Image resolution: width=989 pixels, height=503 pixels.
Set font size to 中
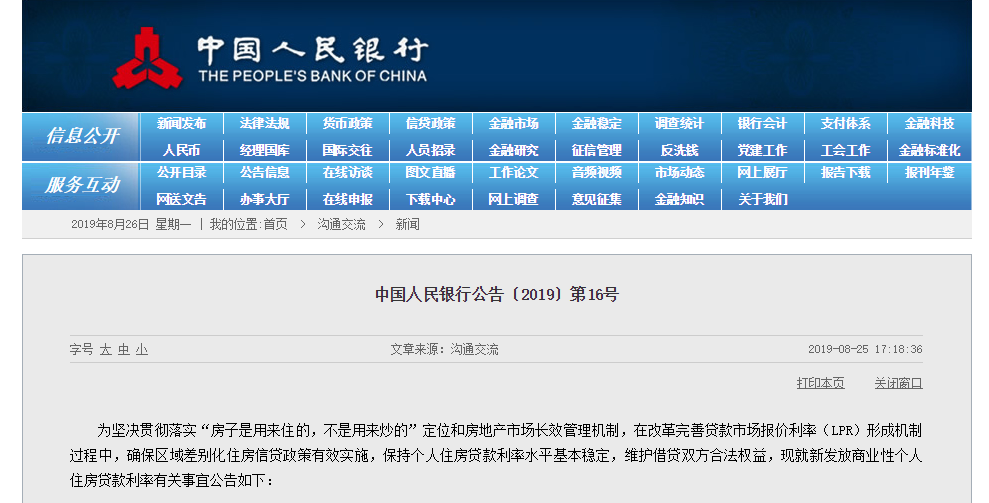click(x=124, y=350)
